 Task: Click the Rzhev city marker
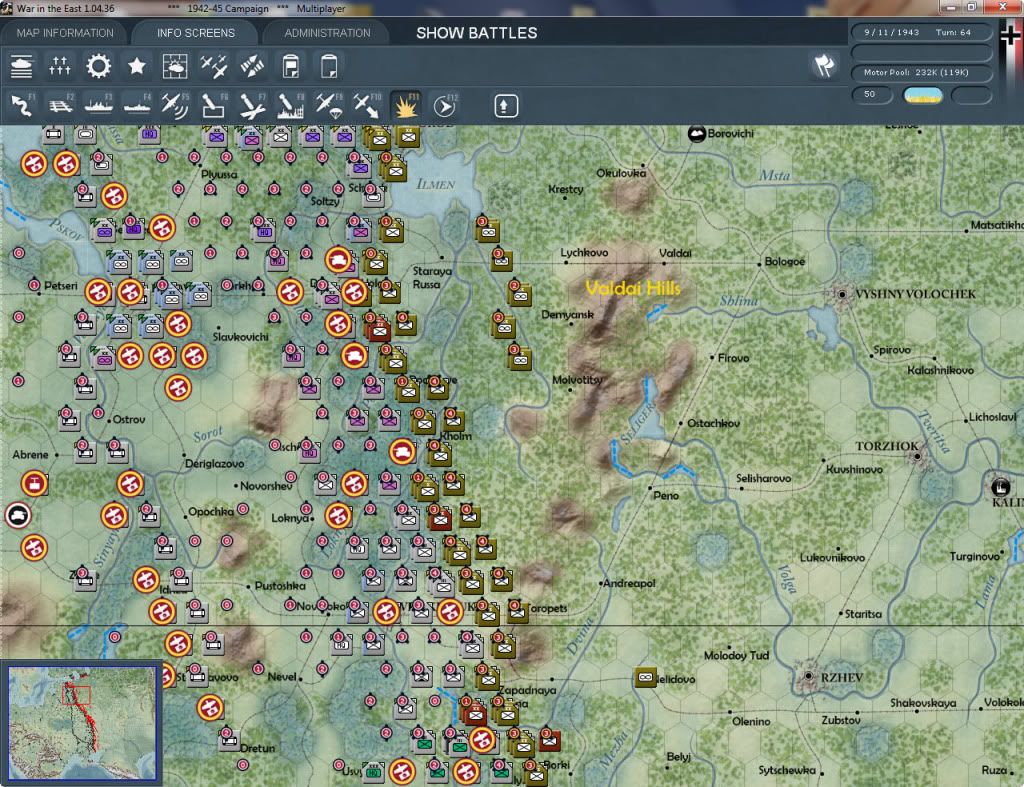pos(808,676)
